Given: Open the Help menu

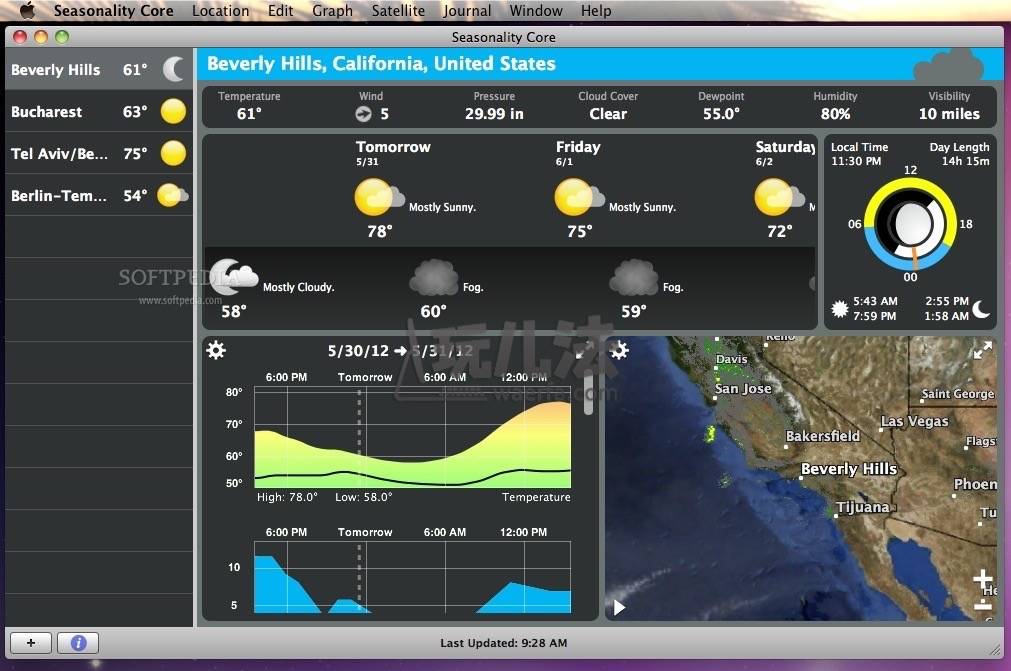Looking at the screenshot, I should pos(596,11).
